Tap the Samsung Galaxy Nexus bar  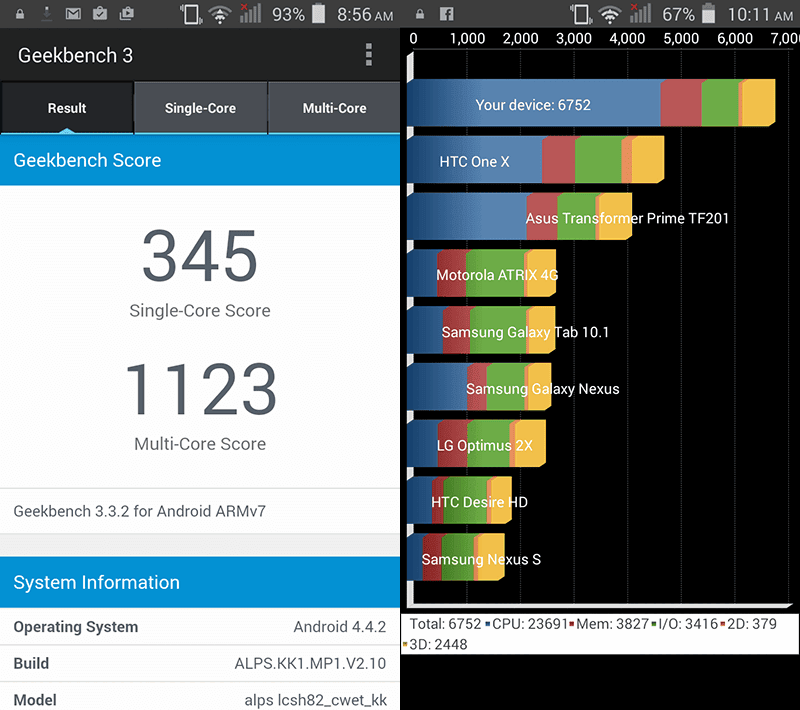tap(479, 387)
